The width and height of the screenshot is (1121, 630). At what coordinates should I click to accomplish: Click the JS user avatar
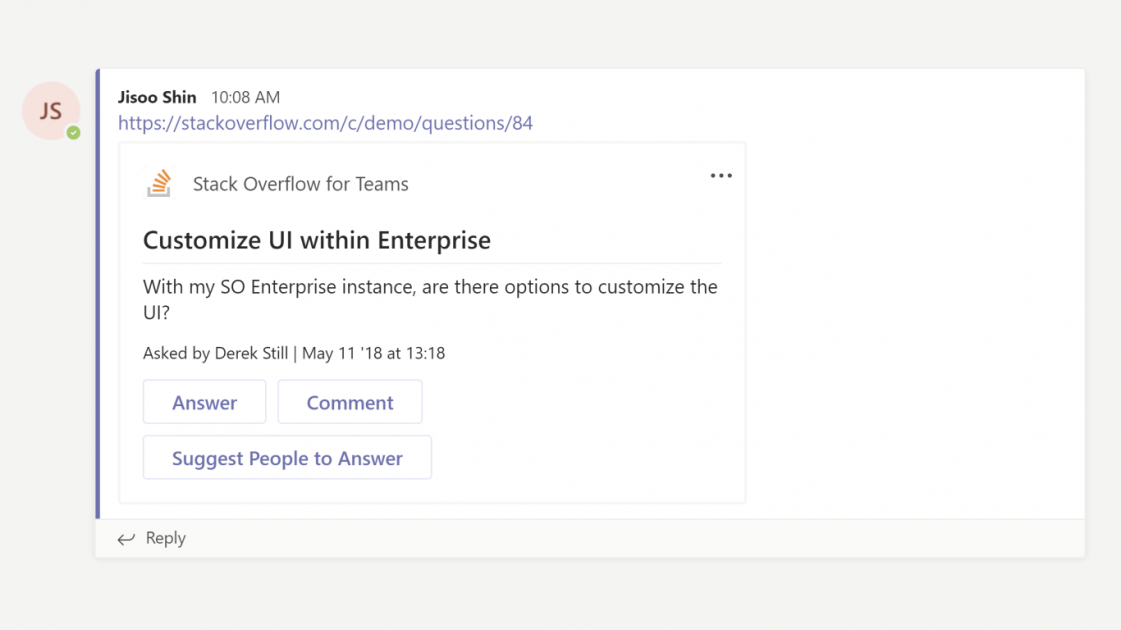click(x=51, y=111)
